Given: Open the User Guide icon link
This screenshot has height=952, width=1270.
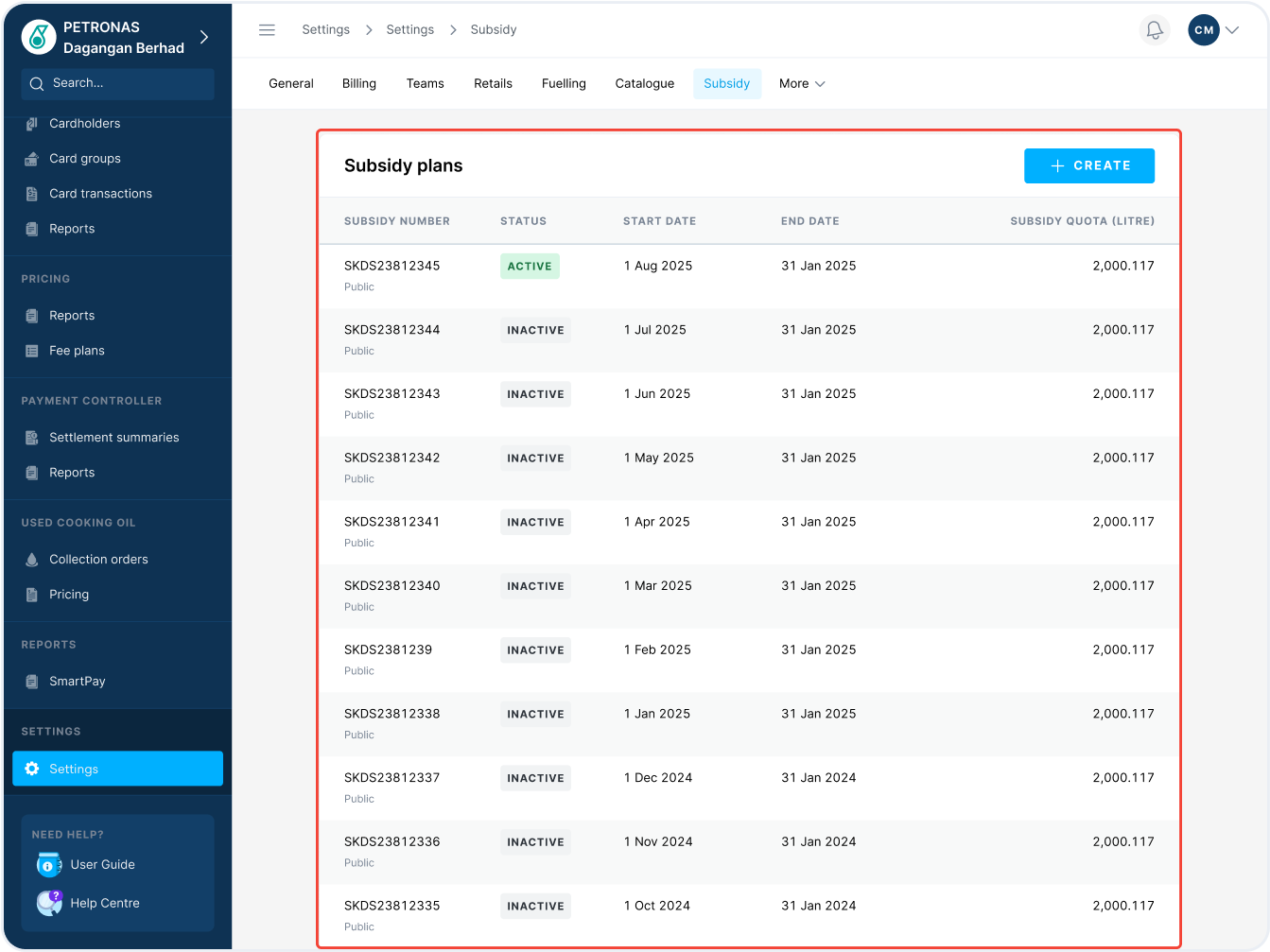Looking at the screenshot, I should tap(48, 864).
